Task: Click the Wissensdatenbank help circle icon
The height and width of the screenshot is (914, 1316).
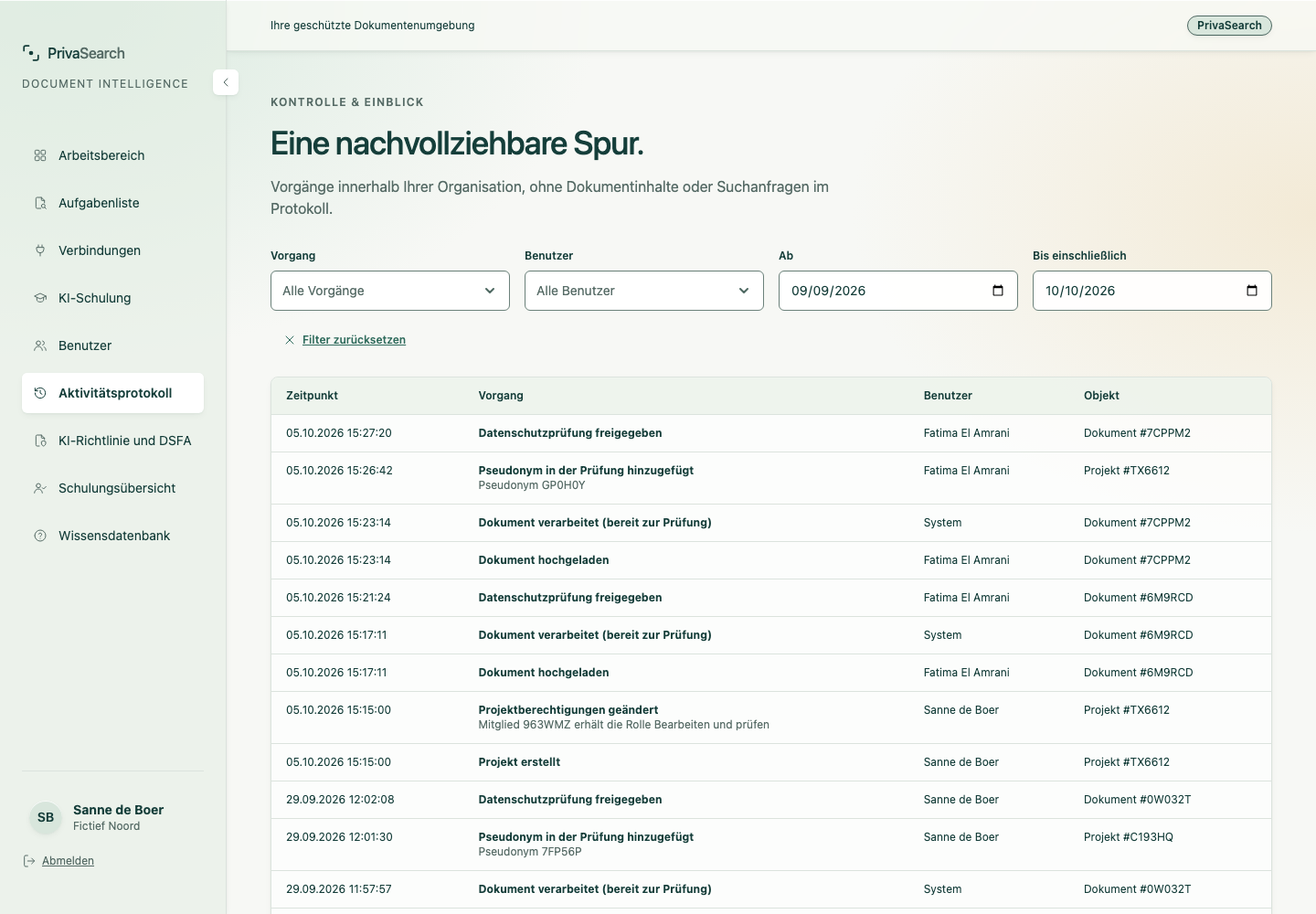Action: [x=40, y=536]
